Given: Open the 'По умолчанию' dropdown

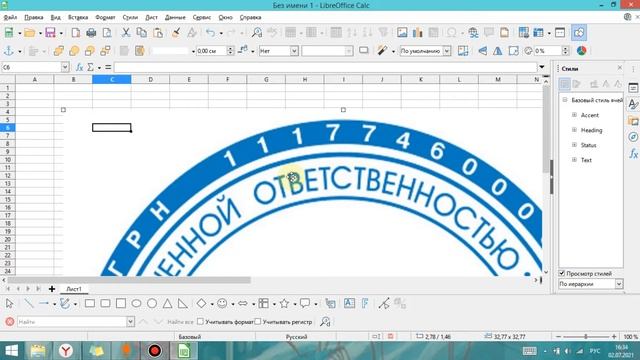Looking at the screenshot, I should (x=447, y=51).
